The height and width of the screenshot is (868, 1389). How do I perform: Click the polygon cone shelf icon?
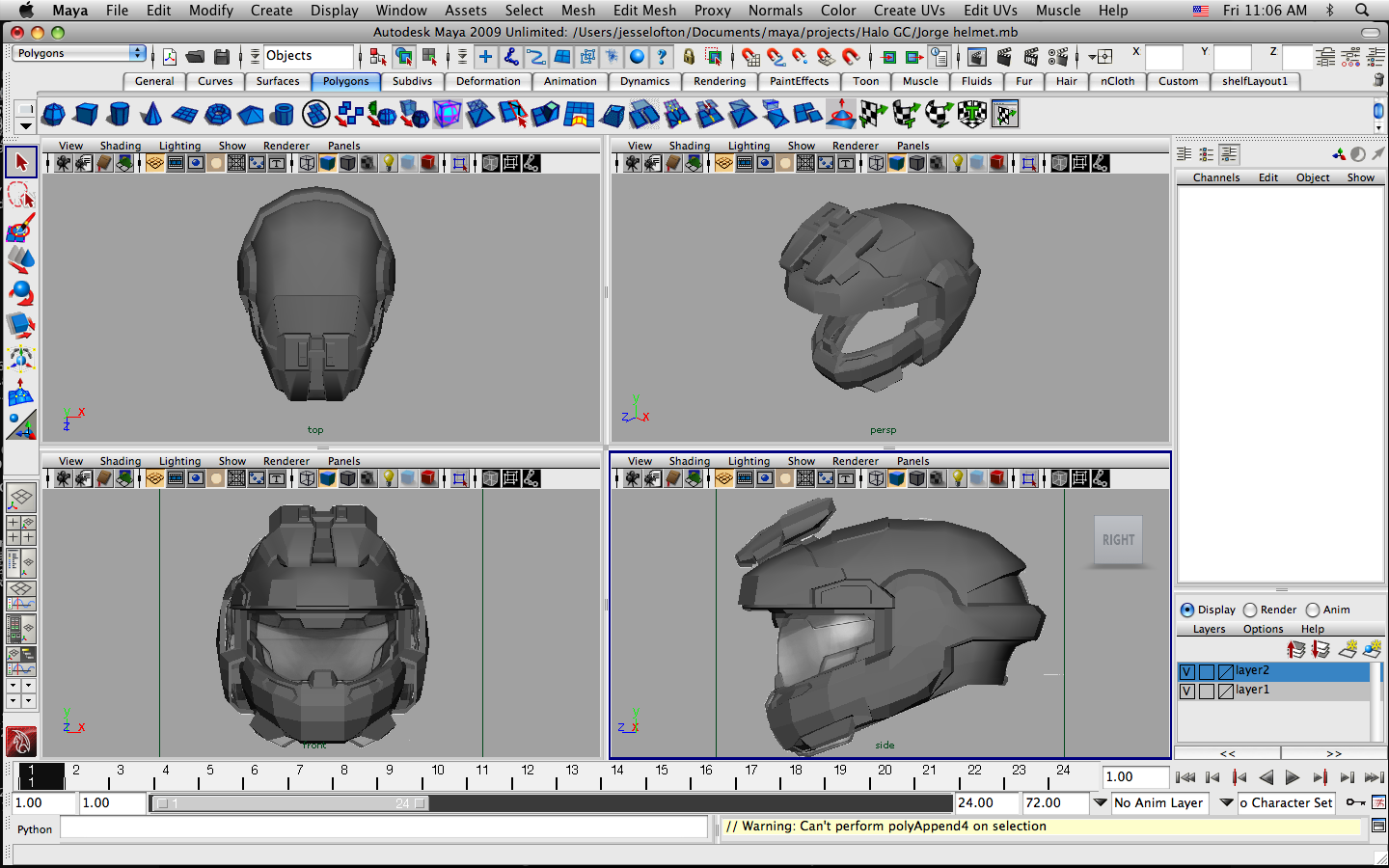pyautogui.click(x=151, y=115)
